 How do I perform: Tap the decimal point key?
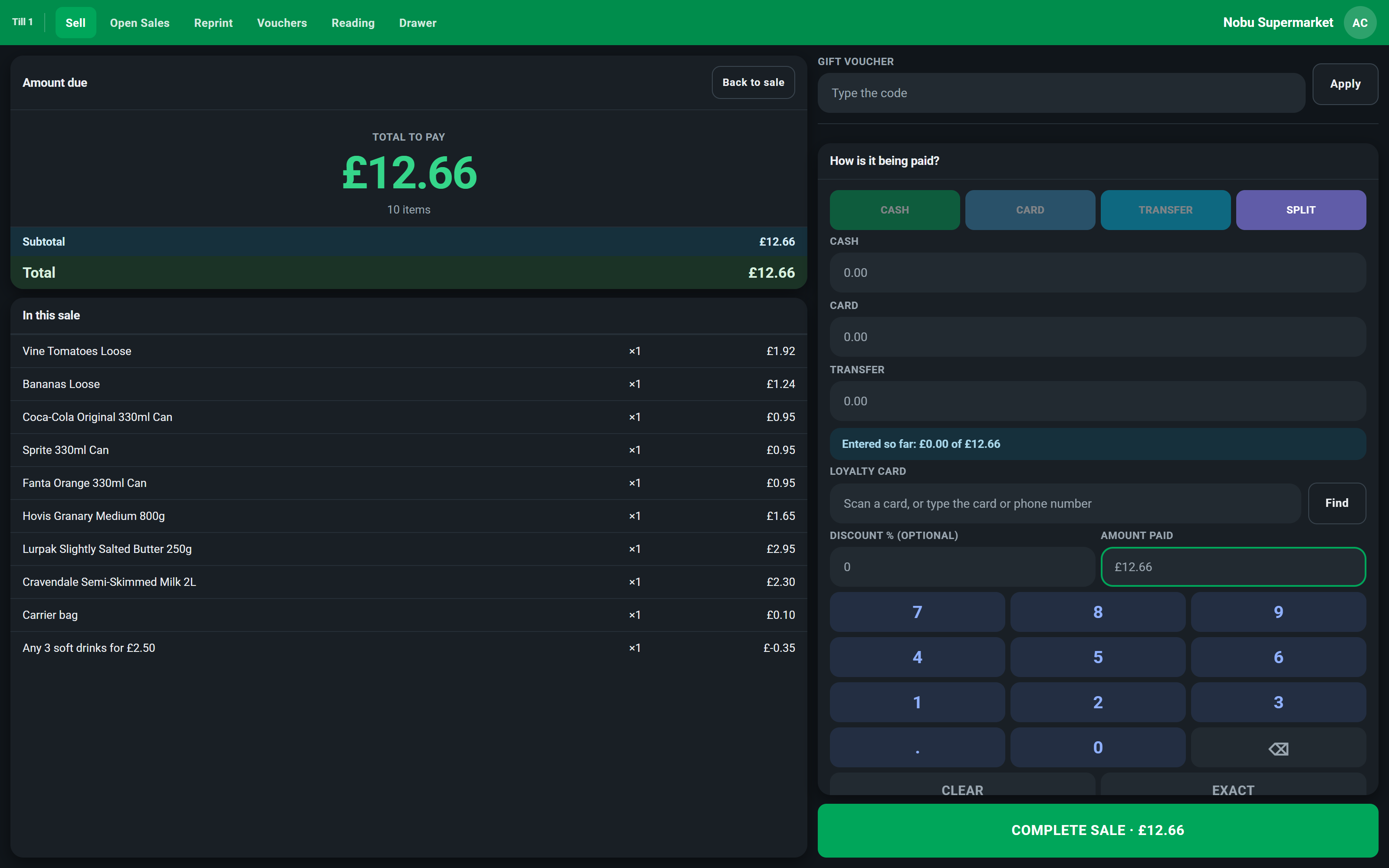(917, 747)
